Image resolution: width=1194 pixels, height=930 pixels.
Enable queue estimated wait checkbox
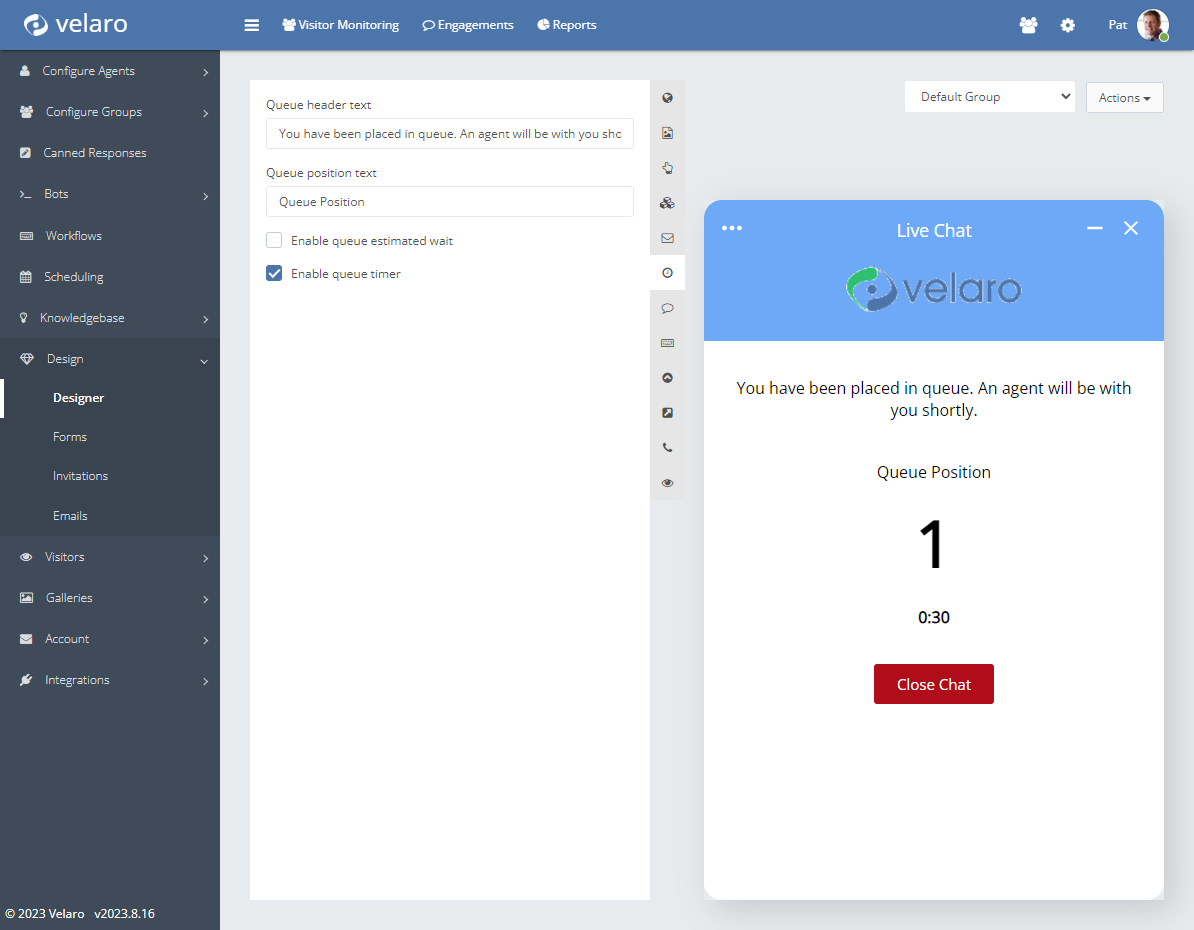pyautogui.click(x=274, y=240)
